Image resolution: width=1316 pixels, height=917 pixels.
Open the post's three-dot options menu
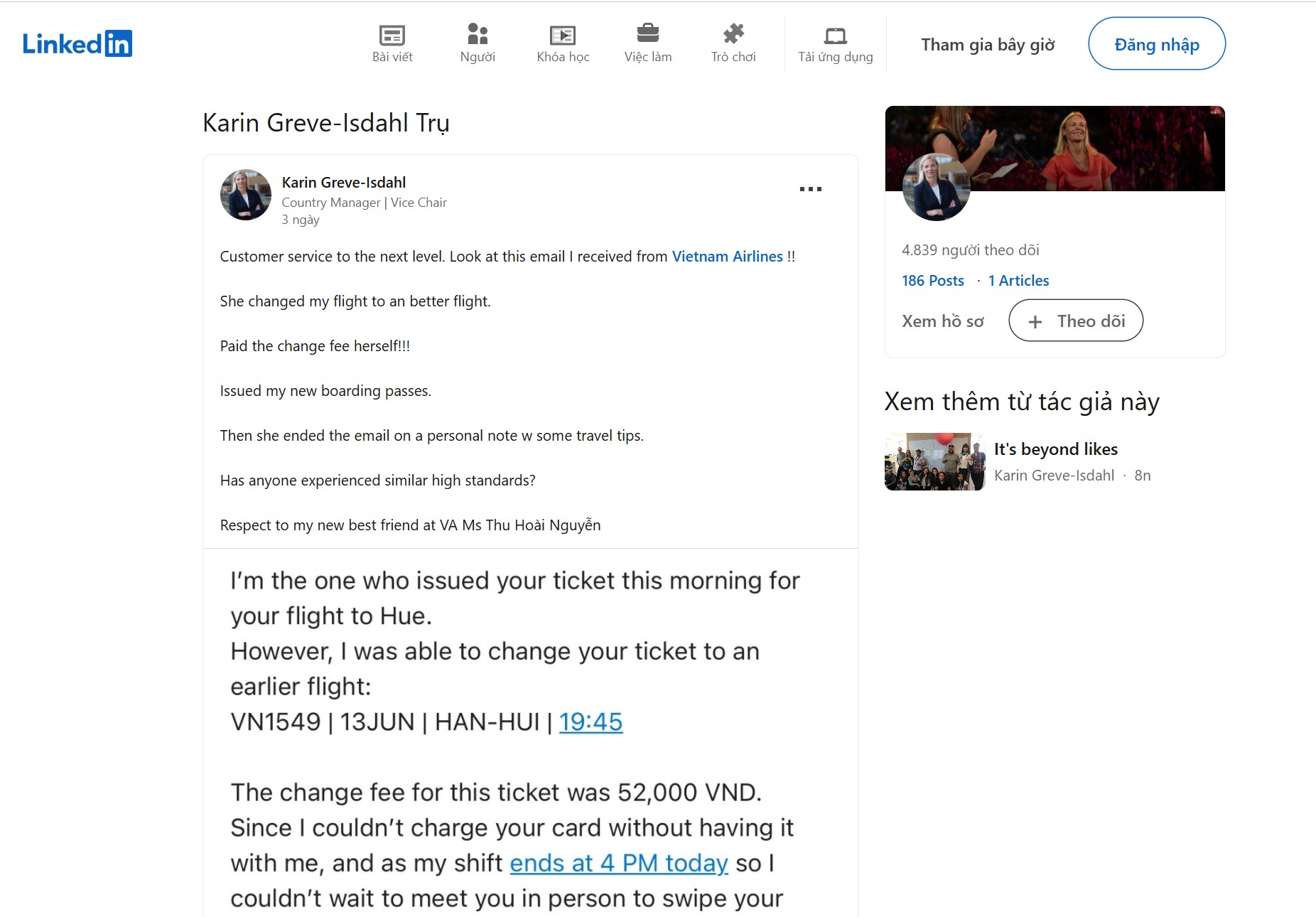(x=811, y=189)
